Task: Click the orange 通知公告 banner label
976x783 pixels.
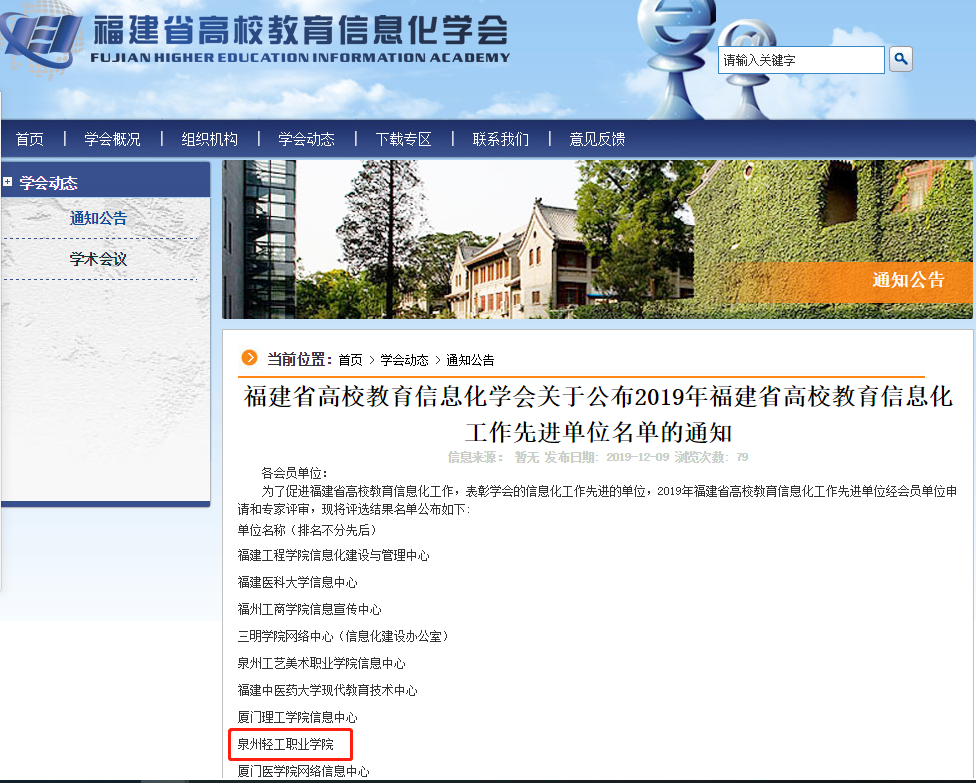Action: 909,280
